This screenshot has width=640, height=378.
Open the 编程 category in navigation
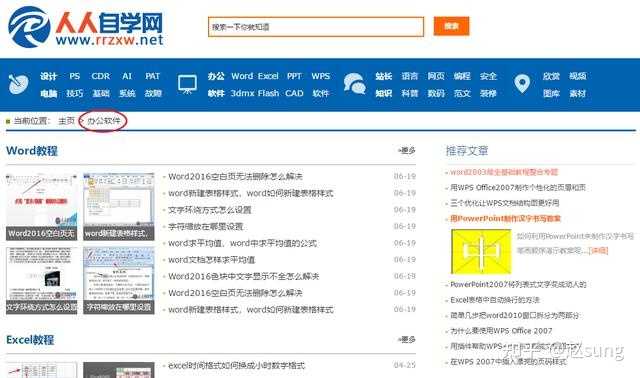coord(462,76)
